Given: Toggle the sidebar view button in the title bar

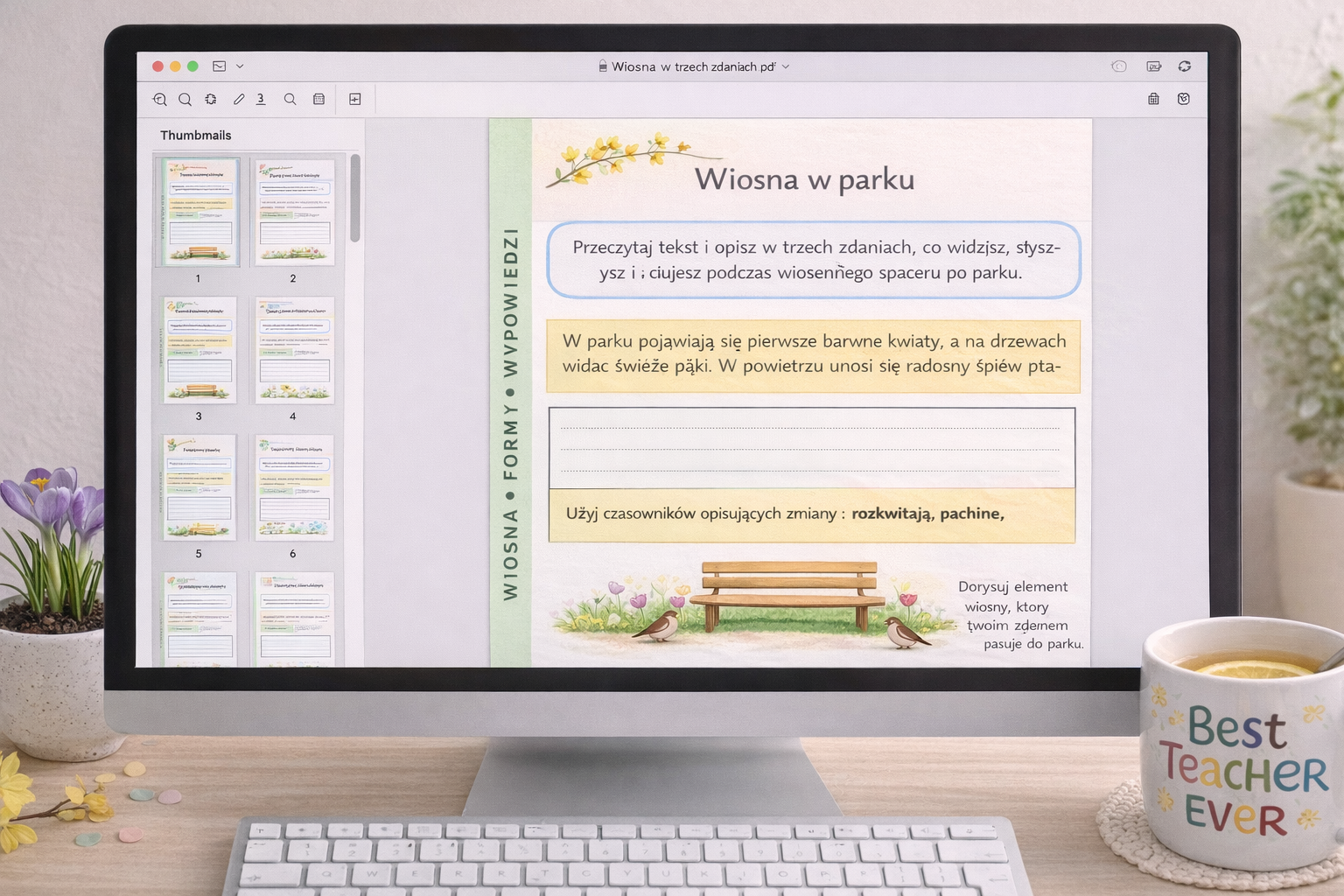Looking at the screenshot, I should (x=220, y=66).
